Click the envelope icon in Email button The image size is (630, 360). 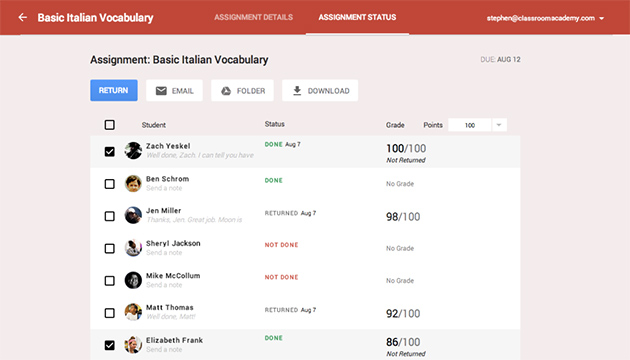click(x=161, y=91)
